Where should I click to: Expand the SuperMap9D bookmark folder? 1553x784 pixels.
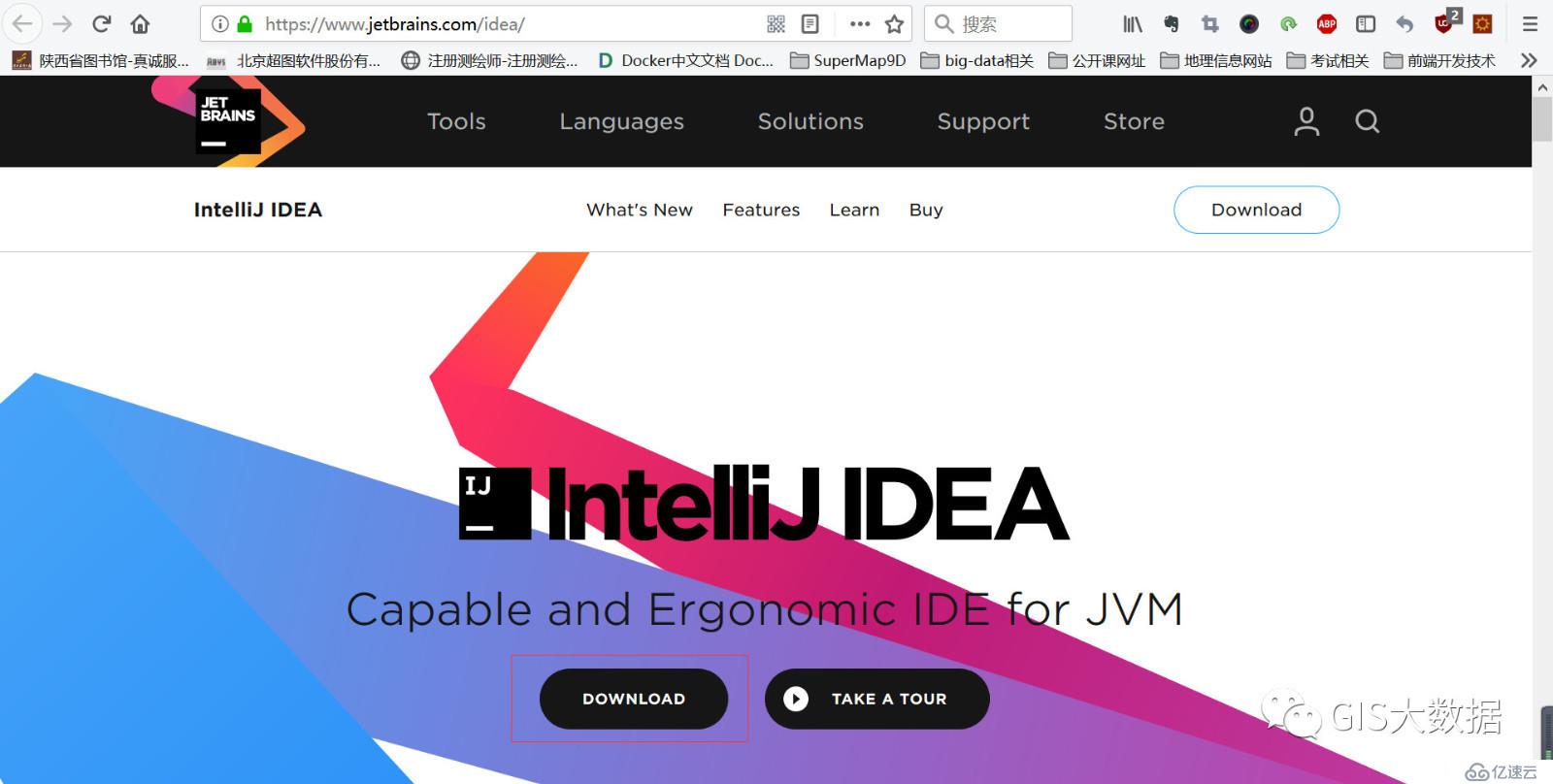(847, 60)
